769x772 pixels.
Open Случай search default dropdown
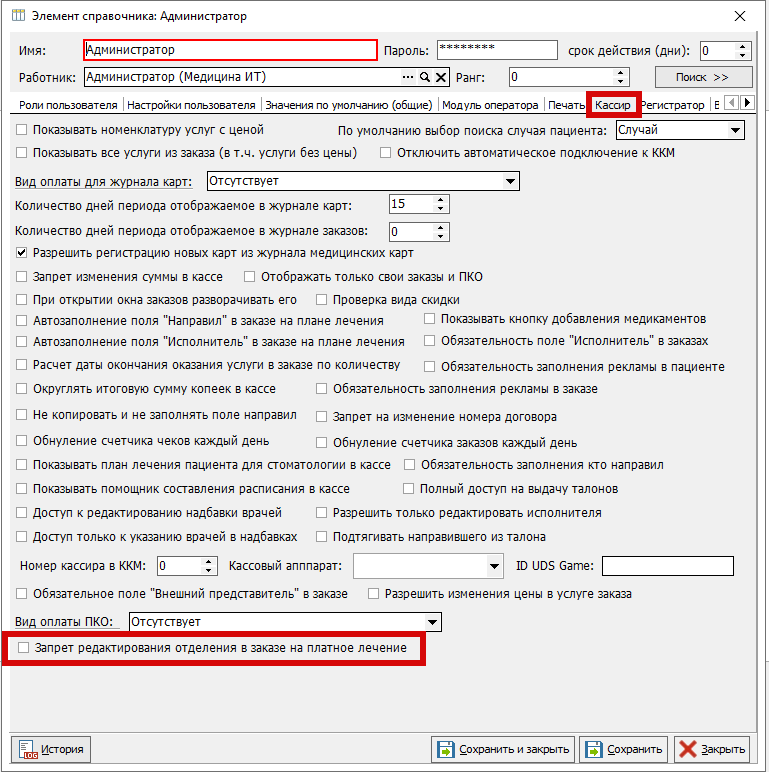[735, 130]
